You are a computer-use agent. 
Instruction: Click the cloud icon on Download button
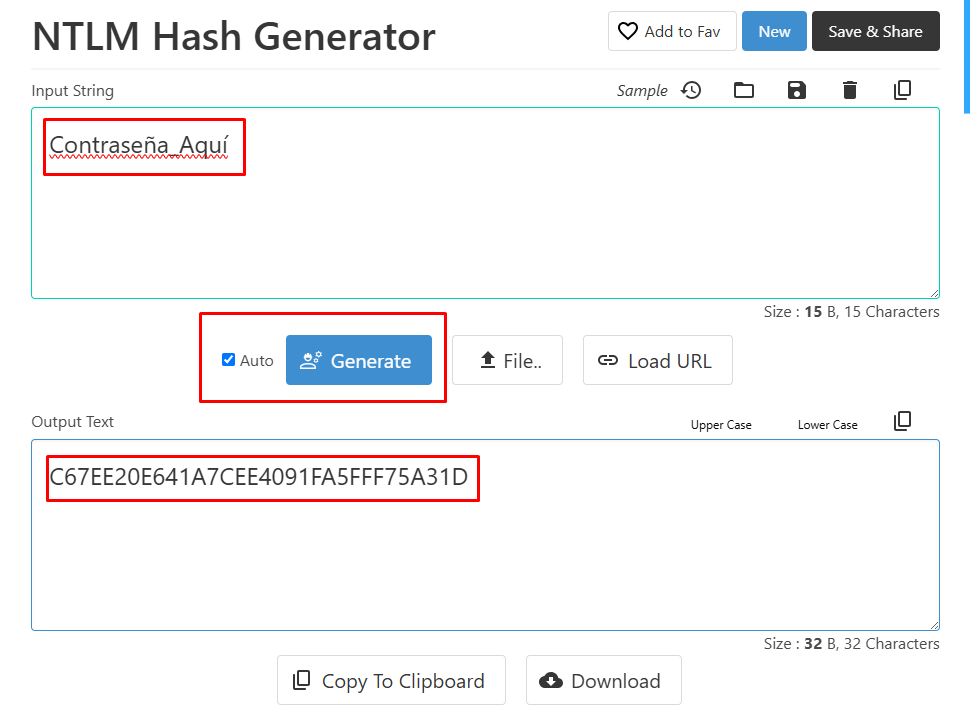pos(551,681)
